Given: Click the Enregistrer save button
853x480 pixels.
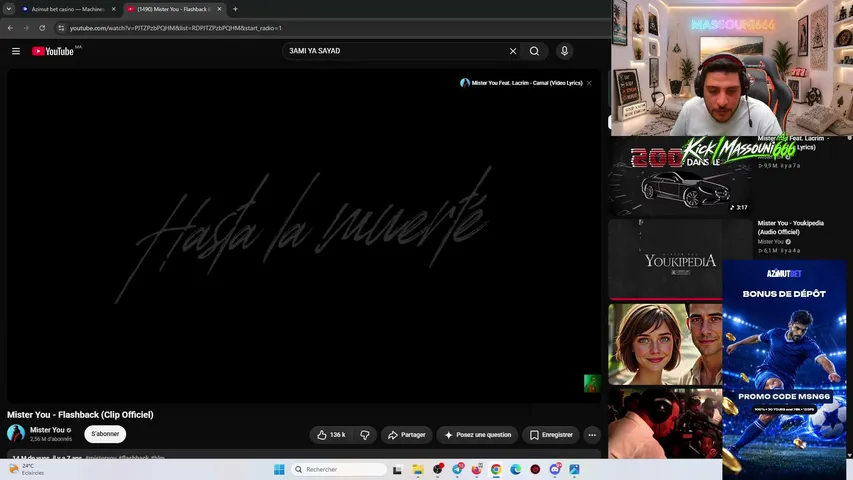Looking at the screenshot, I should (x=551, y=435).
